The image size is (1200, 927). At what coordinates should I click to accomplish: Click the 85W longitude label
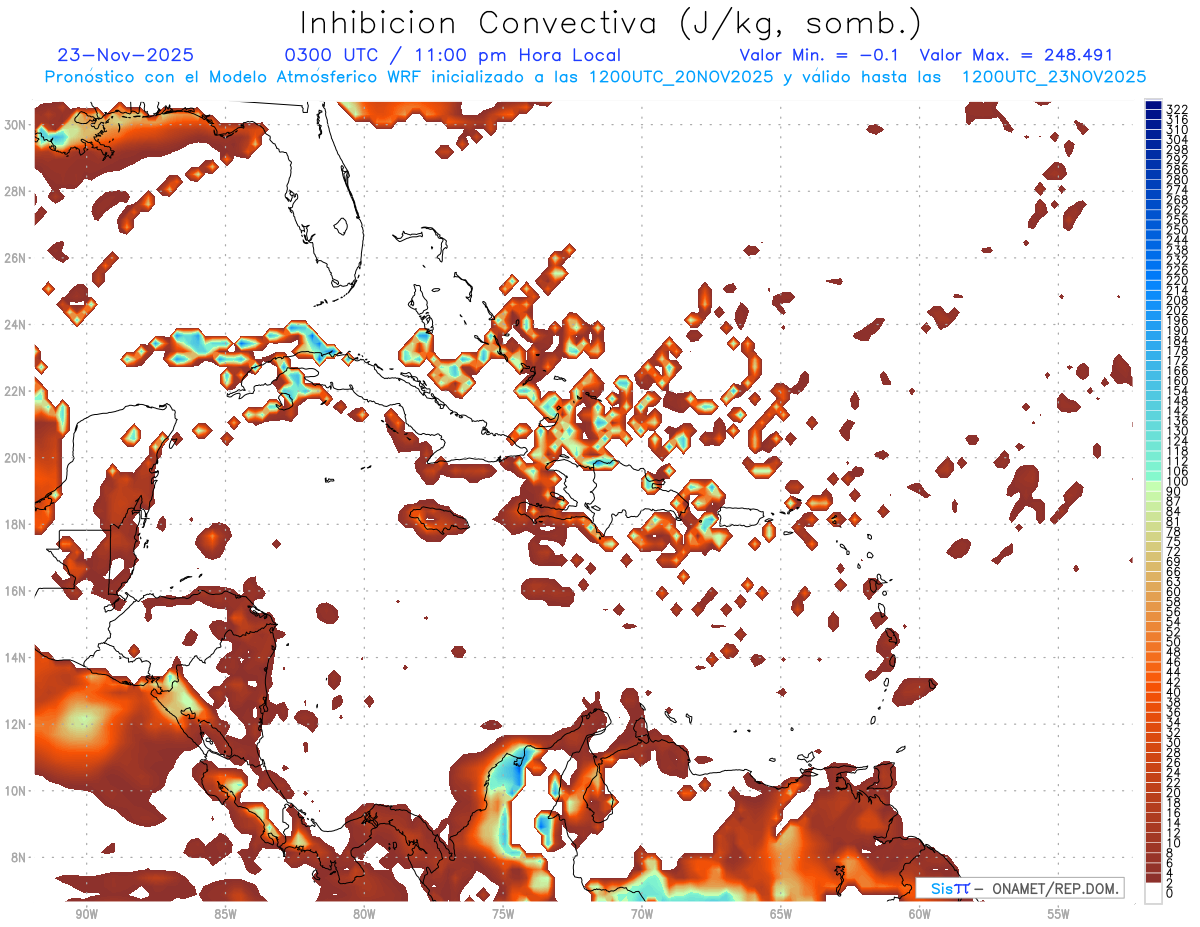pos(225,915)
